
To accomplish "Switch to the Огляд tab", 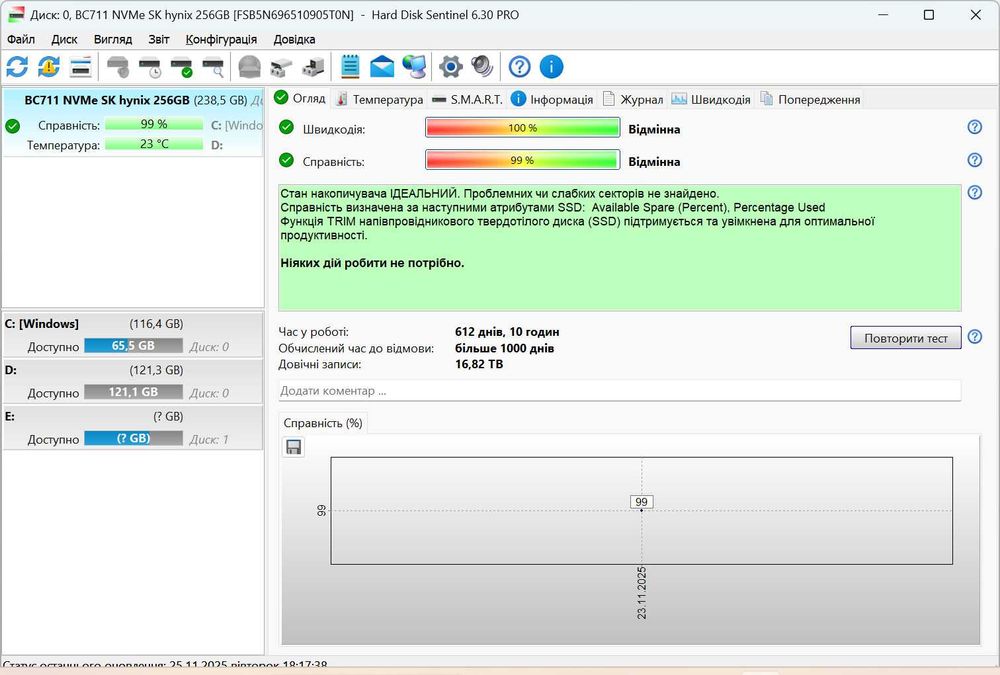I will click(300, 98).
